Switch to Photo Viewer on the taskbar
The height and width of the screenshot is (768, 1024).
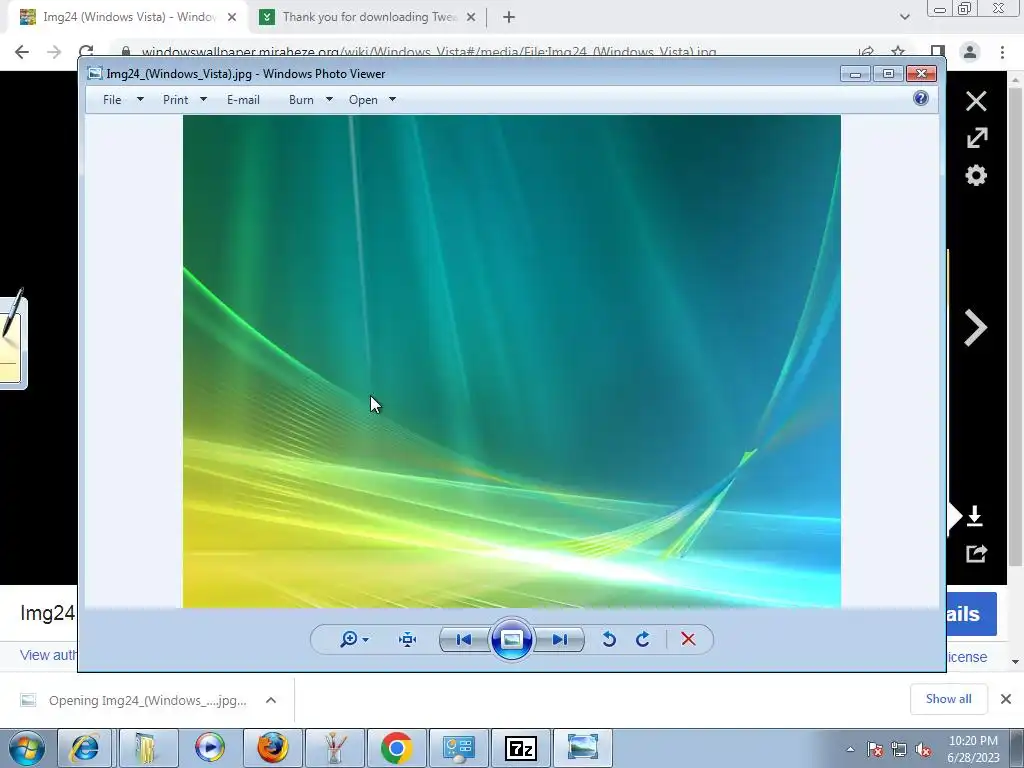(583, 748)
